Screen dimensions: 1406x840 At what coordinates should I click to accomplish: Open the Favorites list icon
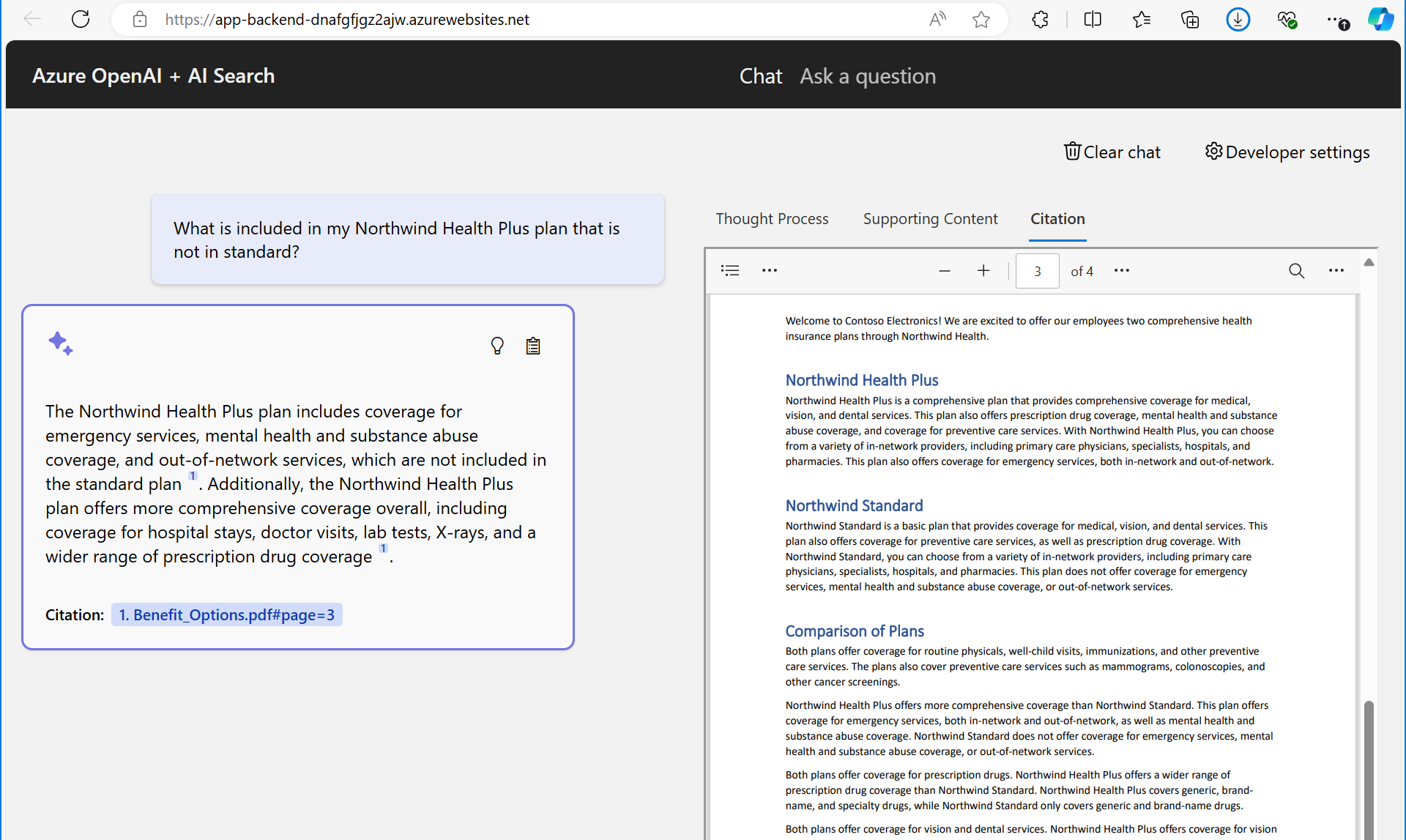tap(1141, 20)
